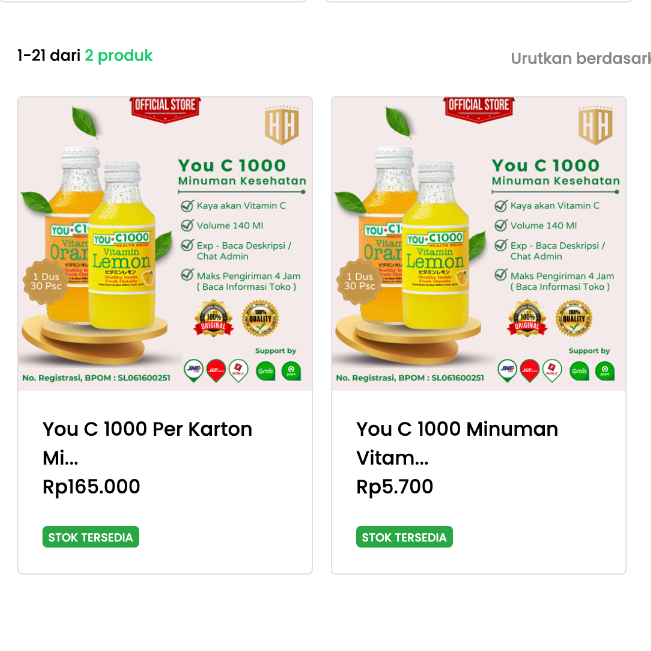
Task: Click the Rp5.700 price
Action: [395, 487]
